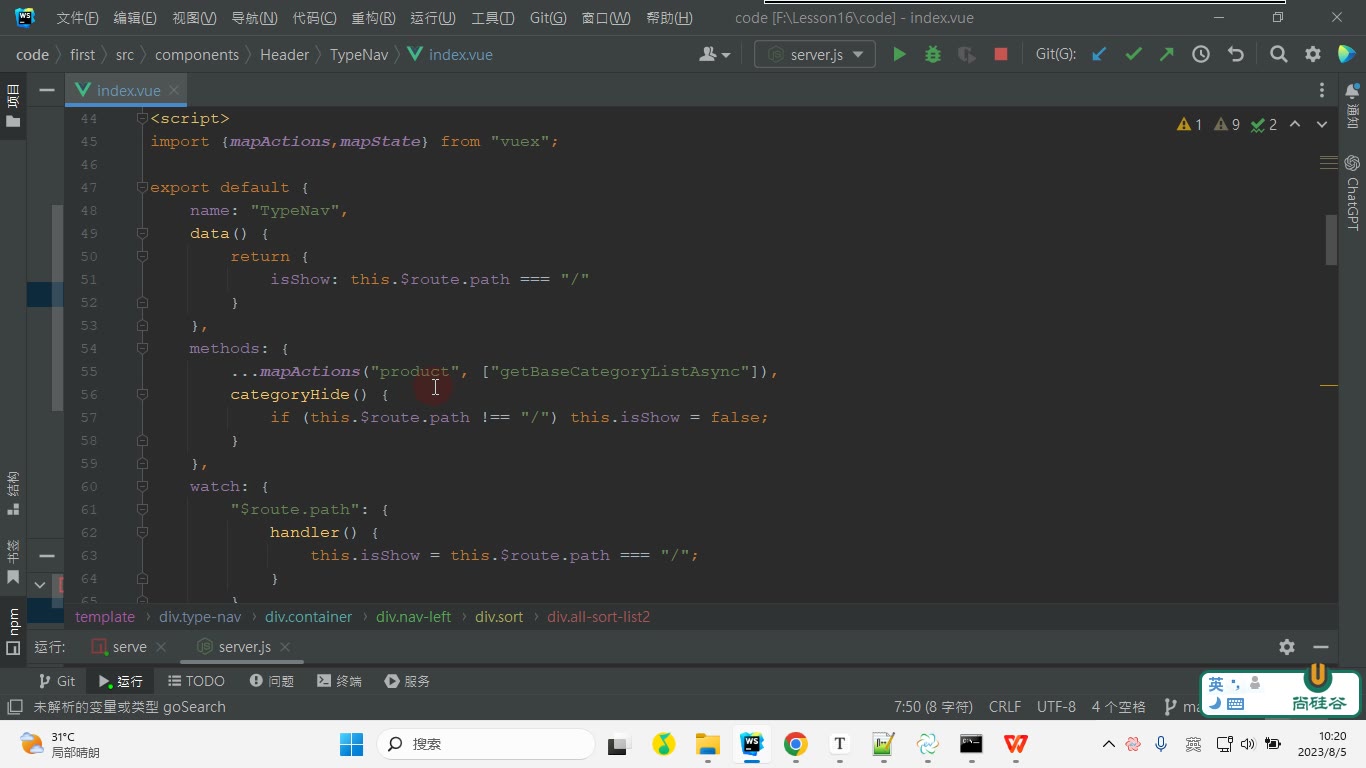Open Search Everywhere magnifier icon

pyautogui.click(x=1278, y=55)
